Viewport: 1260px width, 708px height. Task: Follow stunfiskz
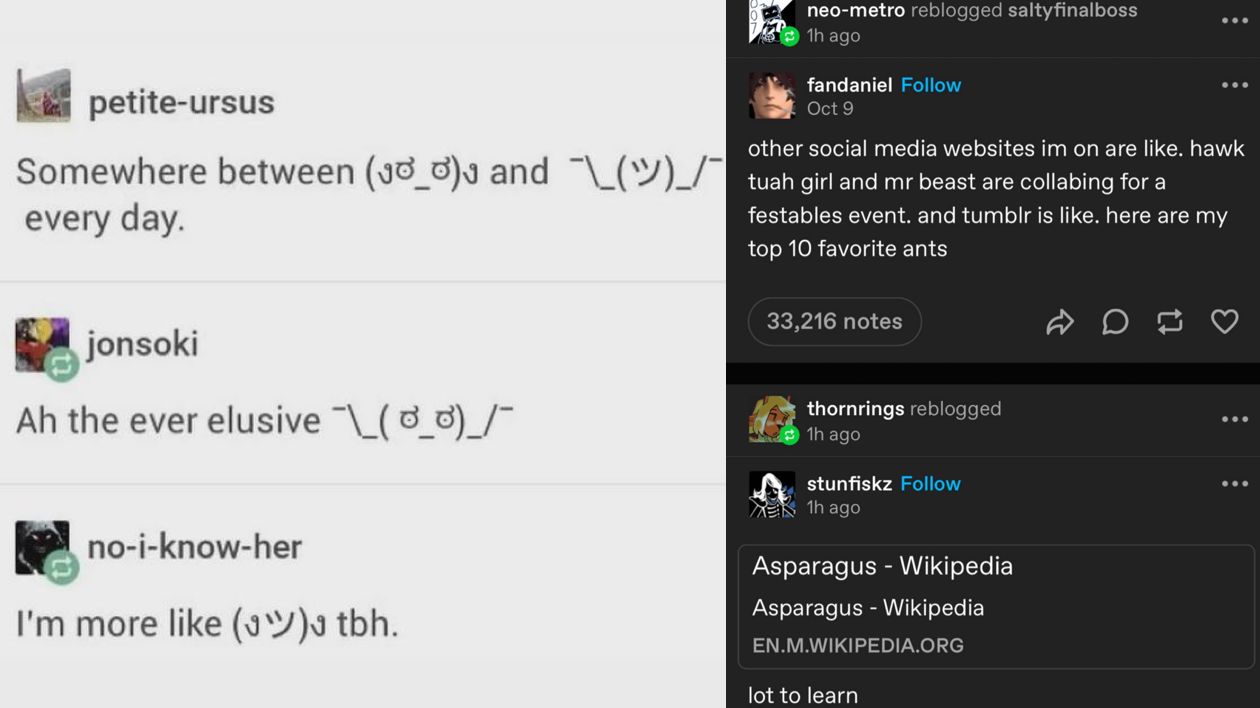tap(930, 484)
